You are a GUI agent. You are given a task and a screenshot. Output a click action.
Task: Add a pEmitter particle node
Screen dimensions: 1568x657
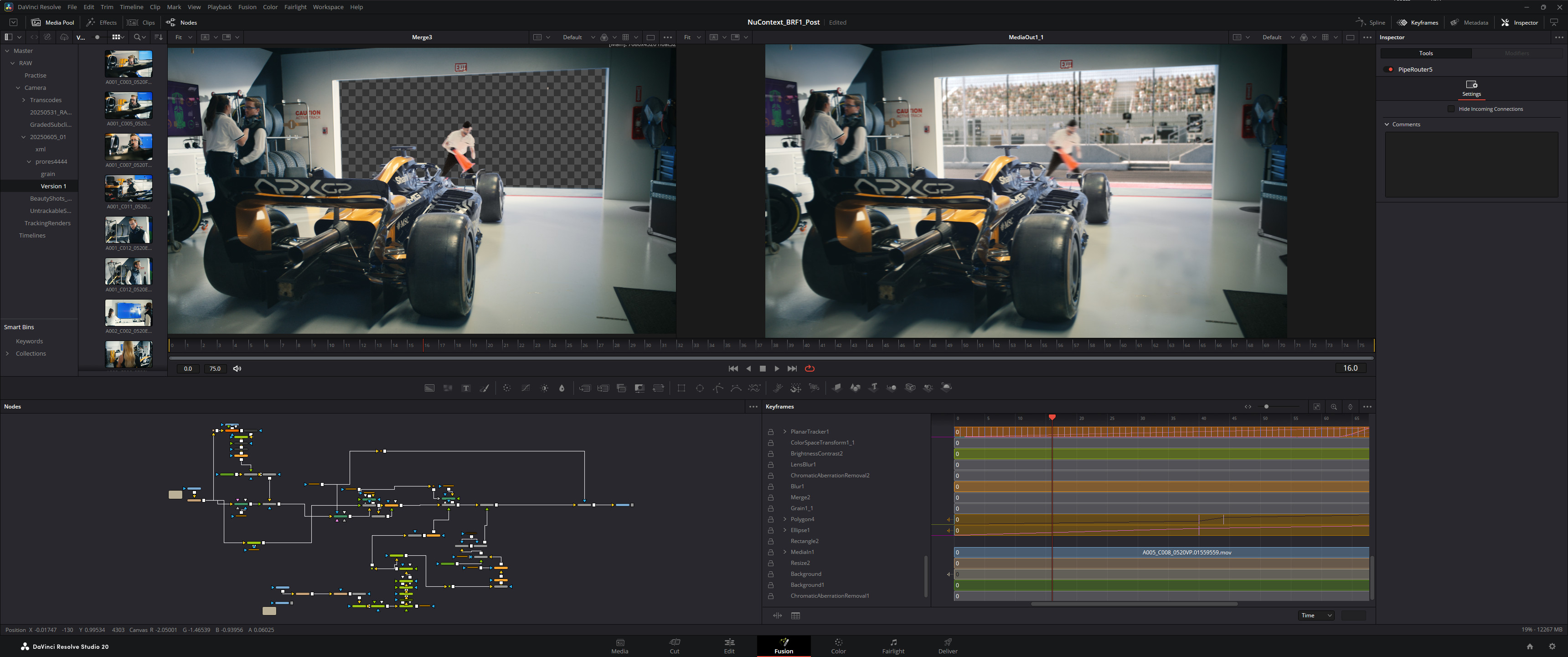tap(777, 388)
